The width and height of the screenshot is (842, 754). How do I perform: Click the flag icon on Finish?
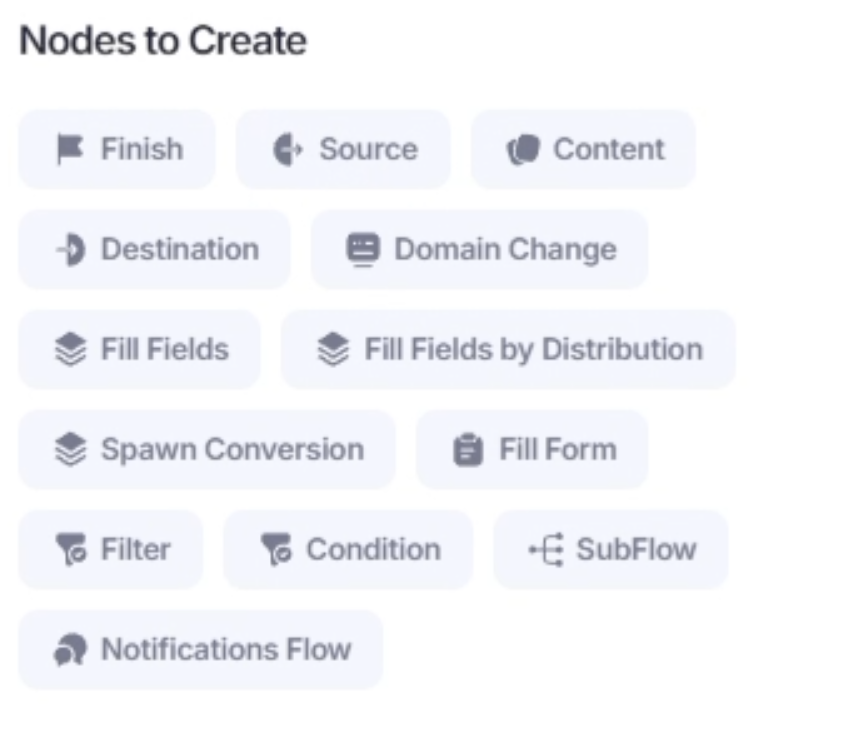click(x=69, y=149)
